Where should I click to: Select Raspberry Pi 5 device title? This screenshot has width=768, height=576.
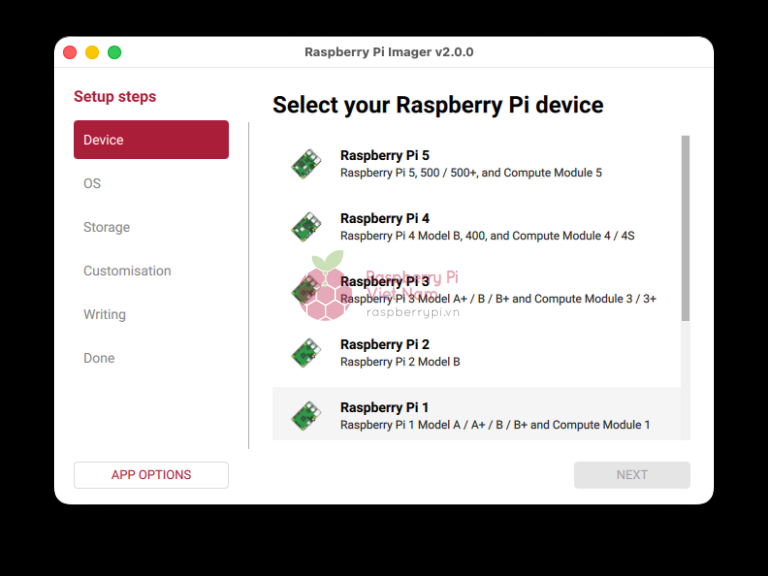click(x=385, y=156)
